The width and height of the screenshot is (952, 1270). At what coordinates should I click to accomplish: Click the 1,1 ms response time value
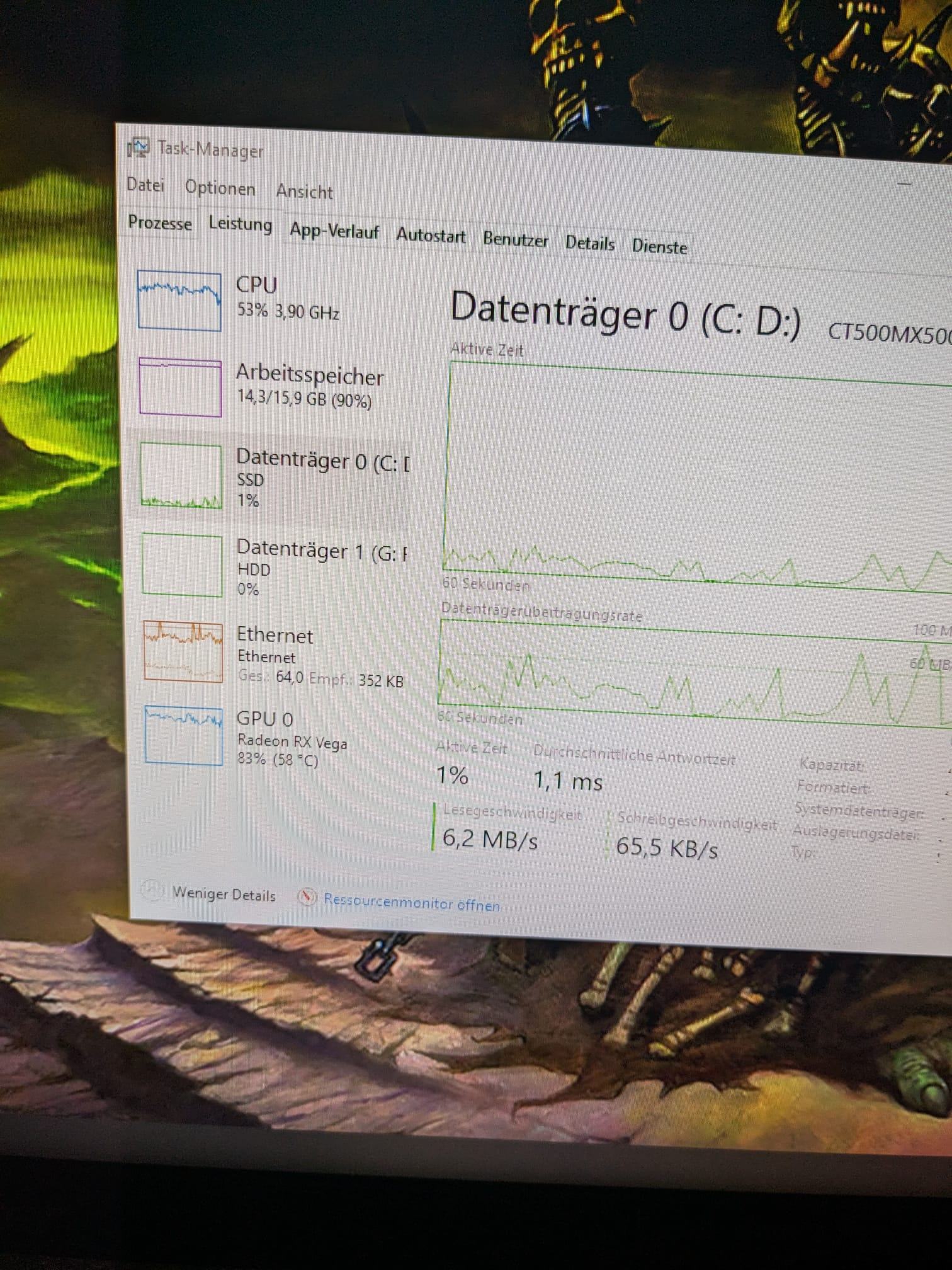(x=568, y=781)
